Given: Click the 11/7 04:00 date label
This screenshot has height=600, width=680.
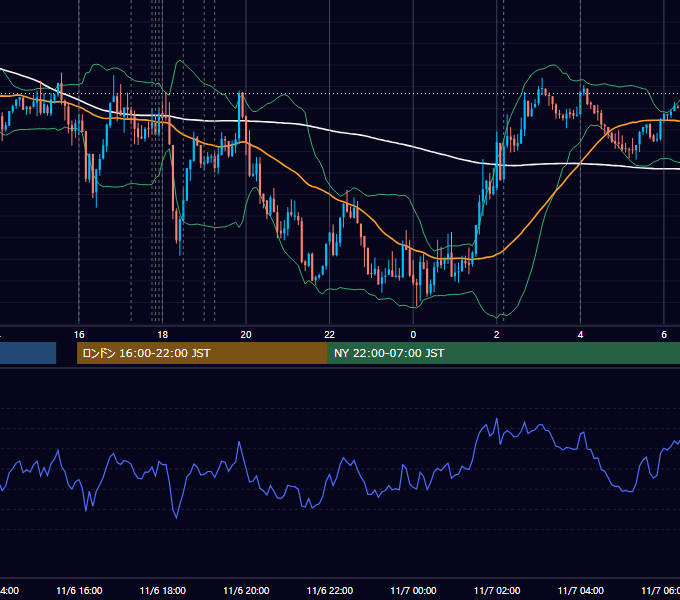Looking at the screenshot, I should [x=581, y=590].
